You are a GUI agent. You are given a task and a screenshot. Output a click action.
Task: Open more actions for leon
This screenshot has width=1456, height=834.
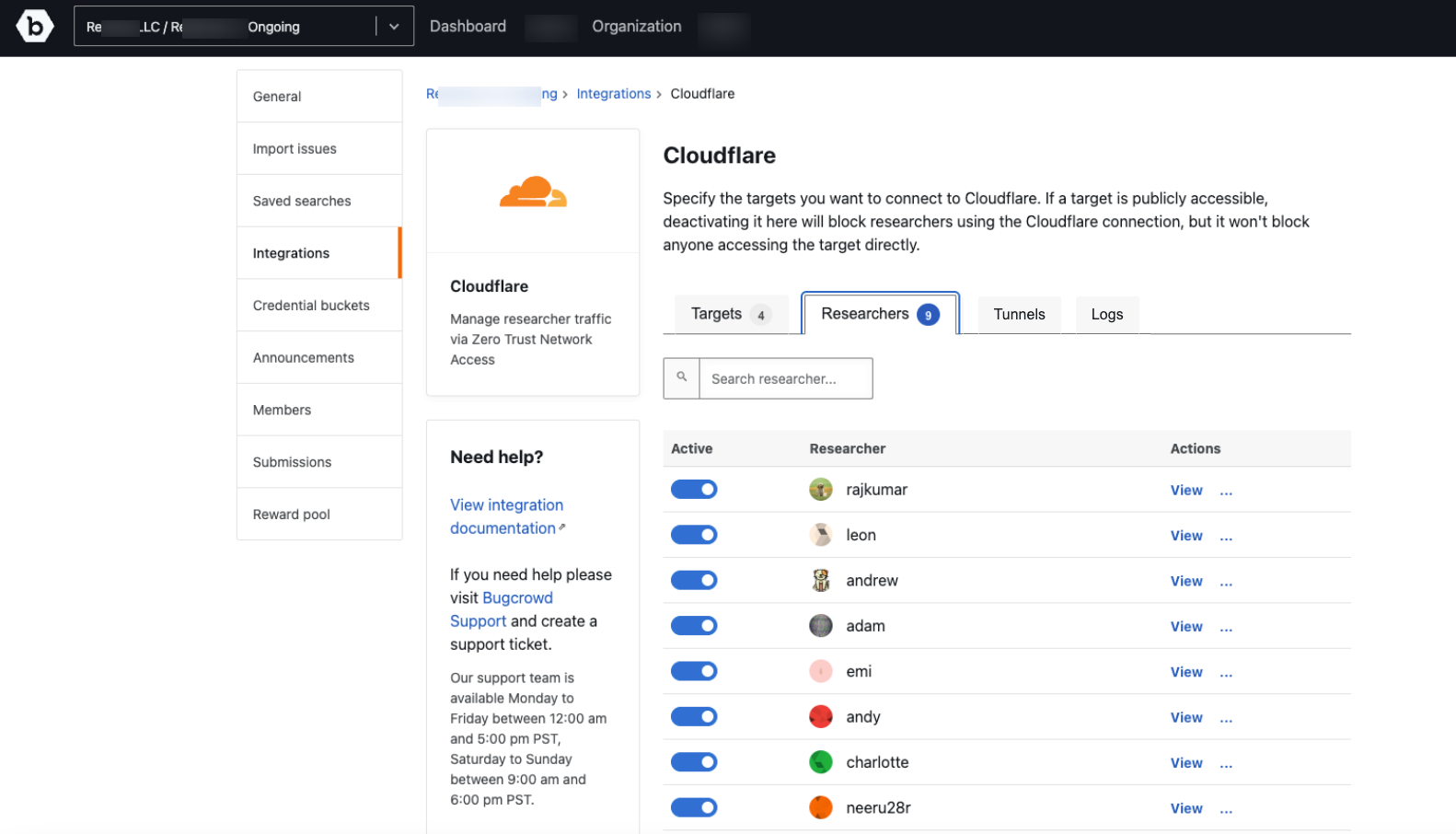point(1226,537)
